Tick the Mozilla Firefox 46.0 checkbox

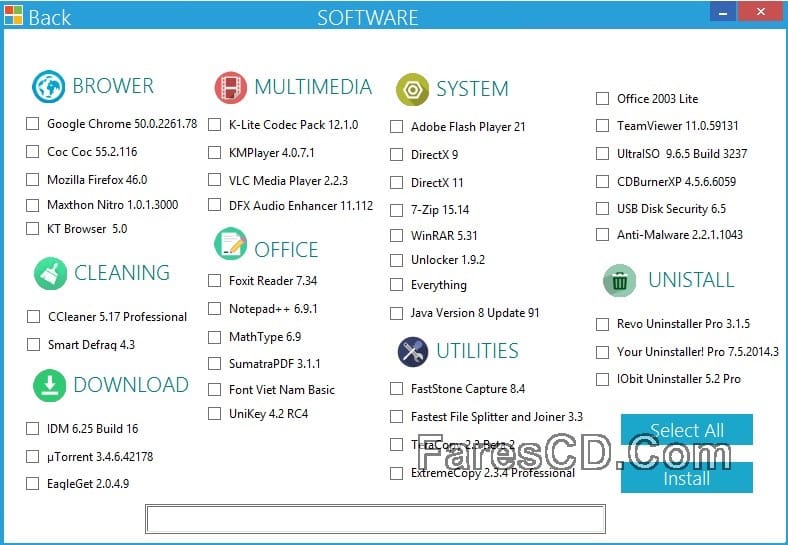tap(33, 179)
